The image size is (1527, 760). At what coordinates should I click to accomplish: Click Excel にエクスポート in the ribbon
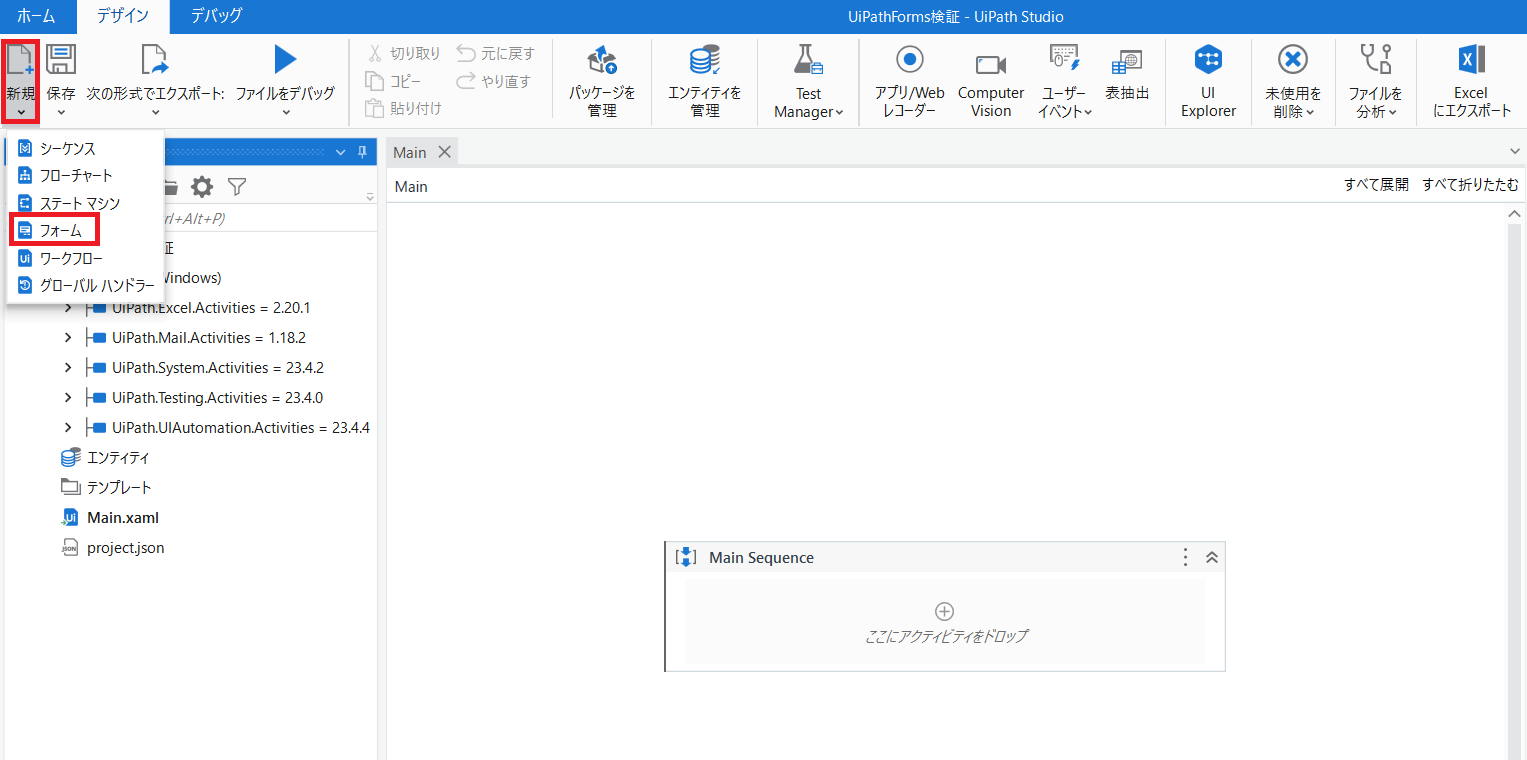point(1470,80)
